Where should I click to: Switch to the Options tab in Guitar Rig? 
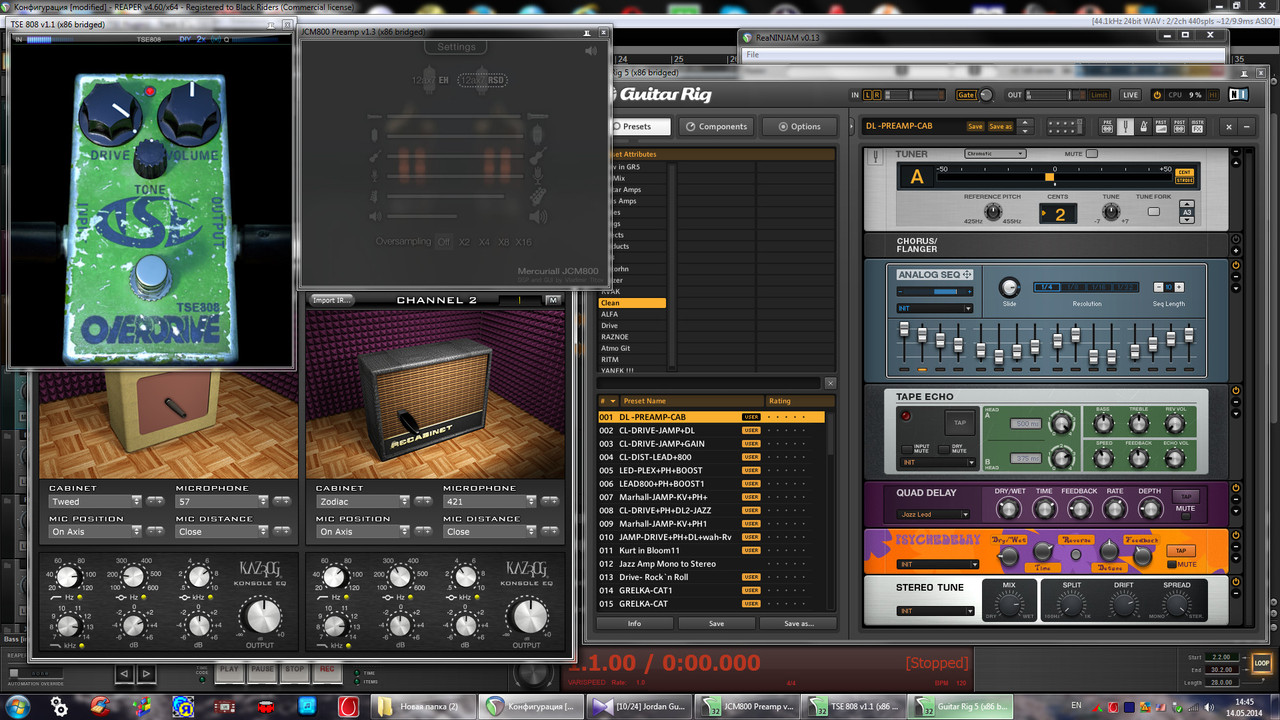[799, 127]
